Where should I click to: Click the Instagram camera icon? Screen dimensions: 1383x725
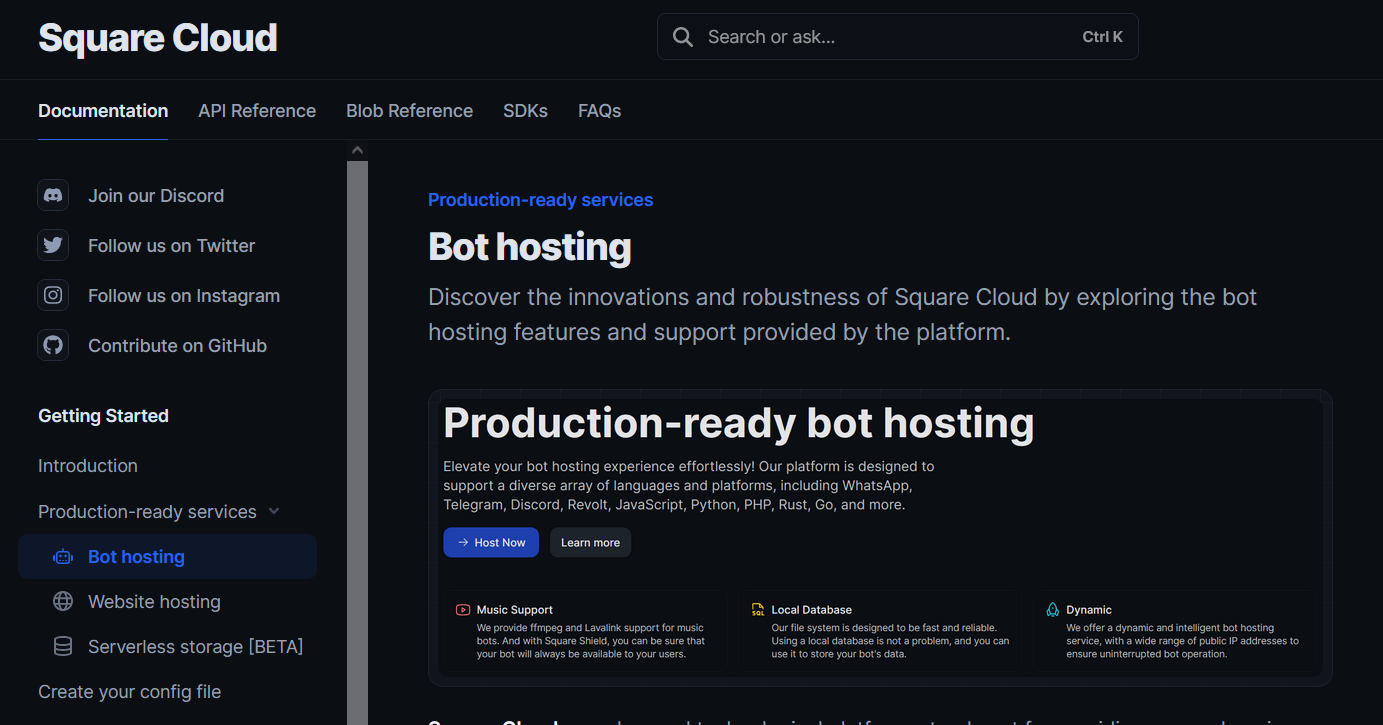[x=53, y=296]
